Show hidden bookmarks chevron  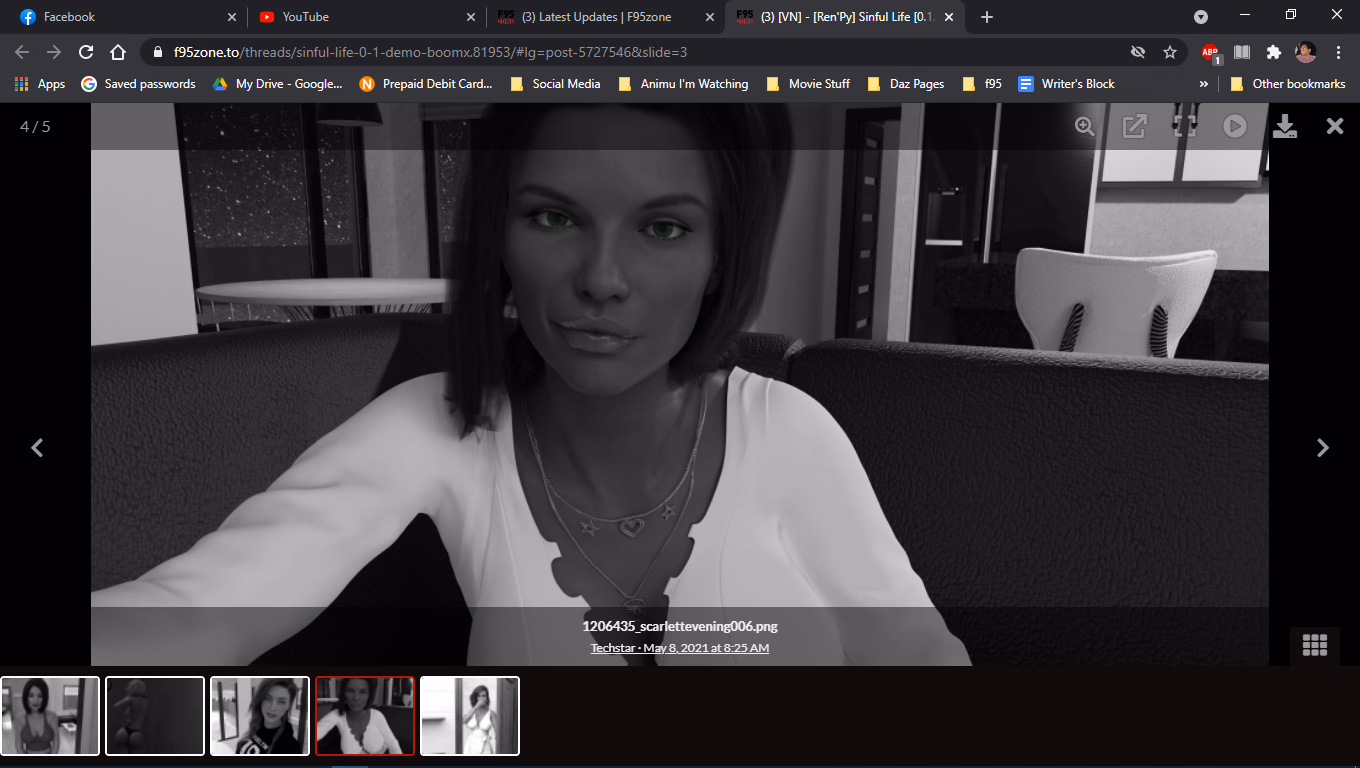(x=1204, y=84)
